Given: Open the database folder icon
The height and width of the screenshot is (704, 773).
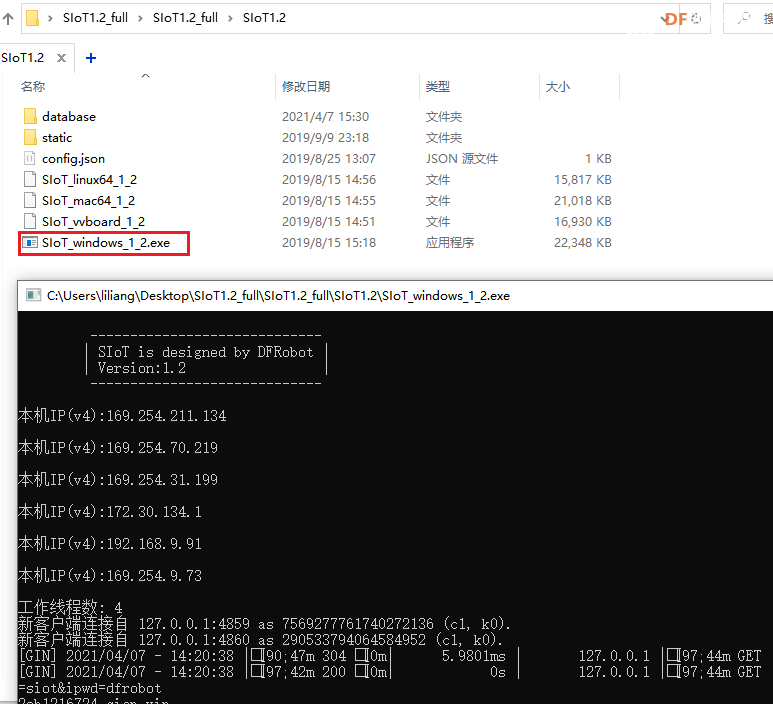Looking at the screenshot, I should 29,117.
